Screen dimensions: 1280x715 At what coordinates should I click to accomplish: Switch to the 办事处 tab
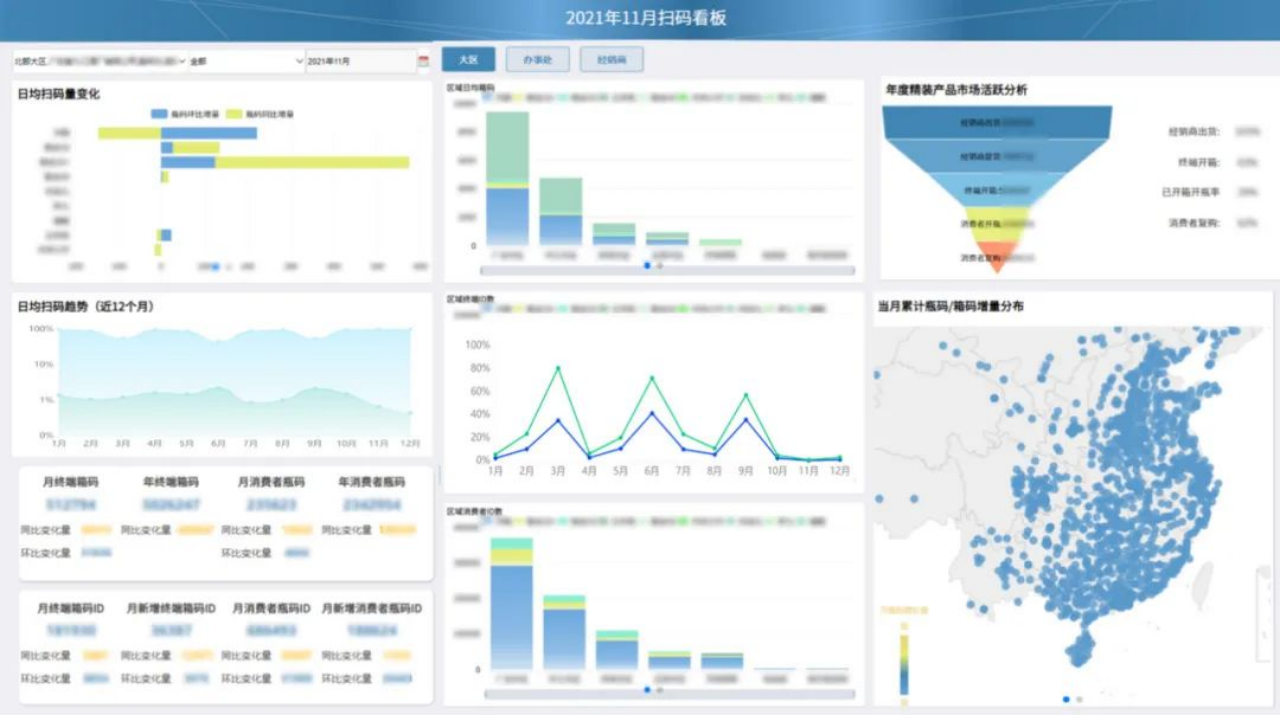(537, 60)
